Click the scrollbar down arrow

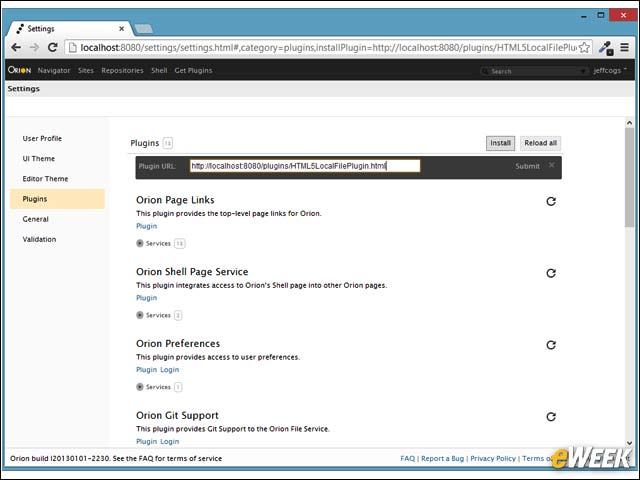pyautogui.click(x=629, y=443)
